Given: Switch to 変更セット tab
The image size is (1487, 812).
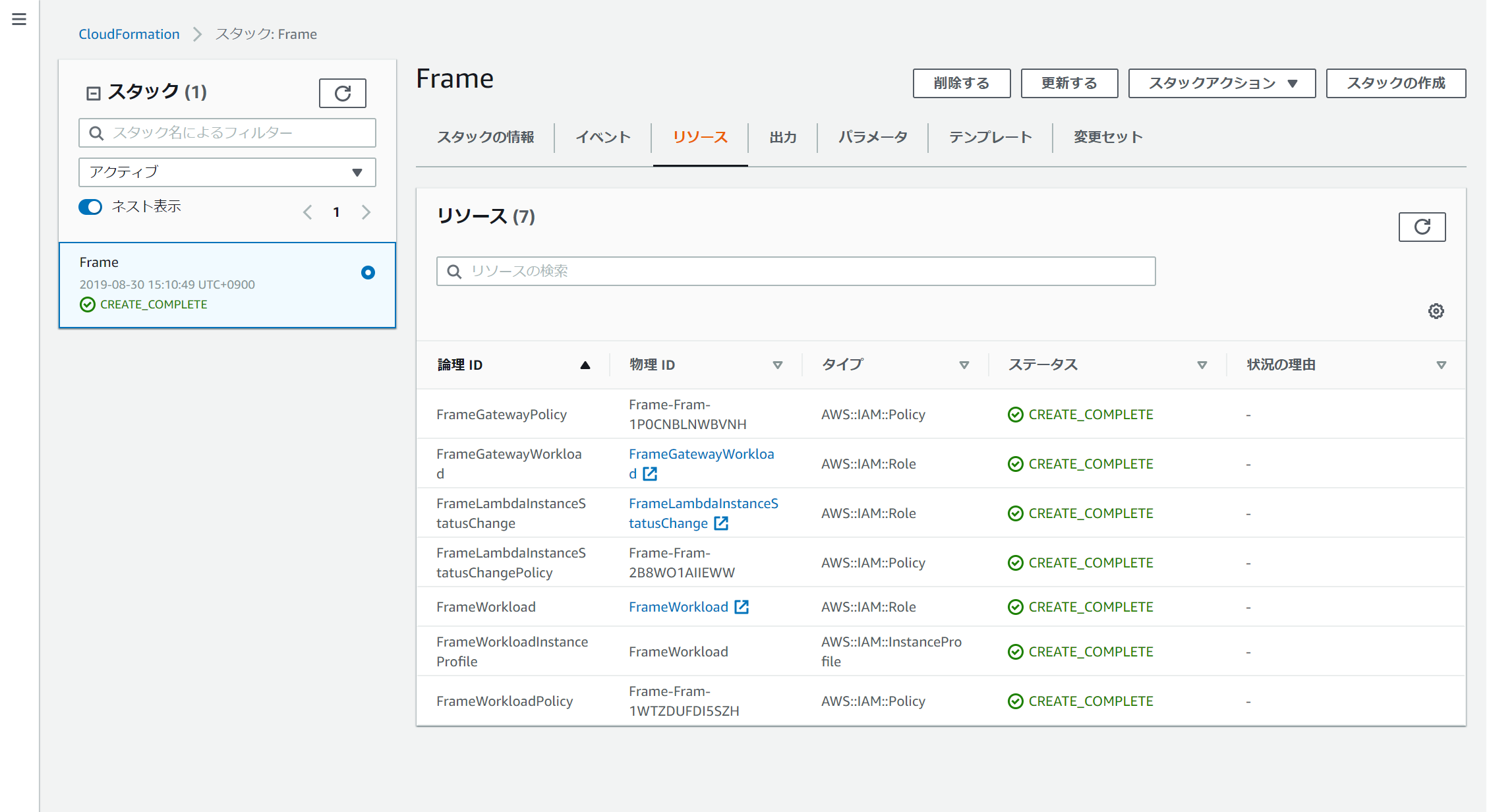Looking at the screenshot, I should tap(1108, 137).
